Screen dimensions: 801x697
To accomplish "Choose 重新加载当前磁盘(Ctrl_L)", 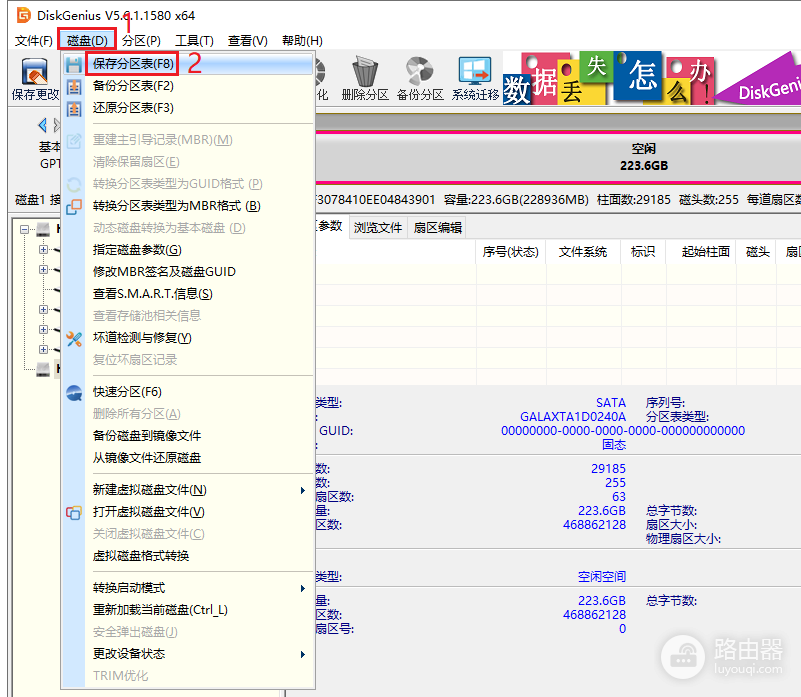I will [187, 610].
